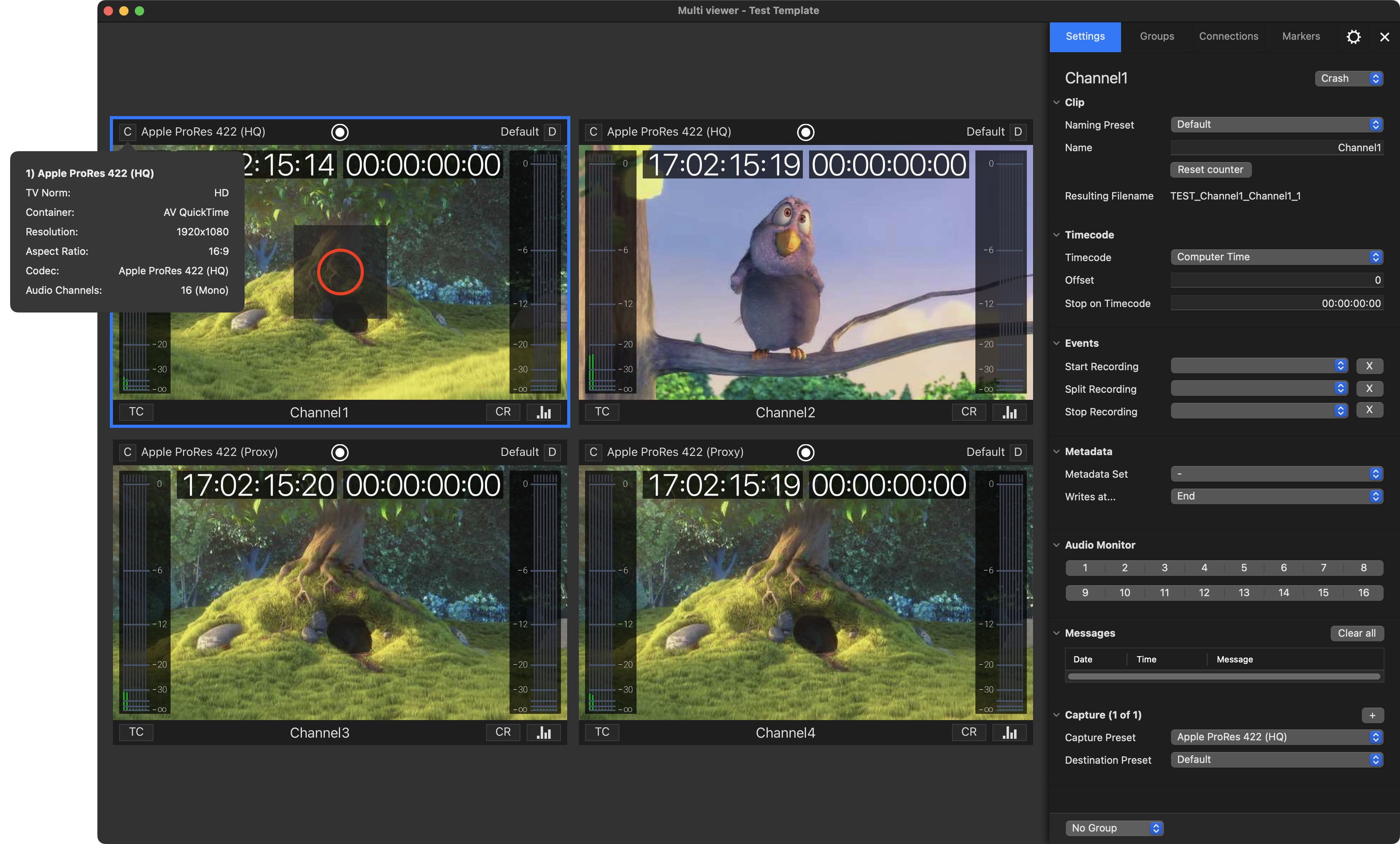The image size is (1400, 844).
Task: Toggle audio meters icon on Channel4
Action: [1010, 733]
